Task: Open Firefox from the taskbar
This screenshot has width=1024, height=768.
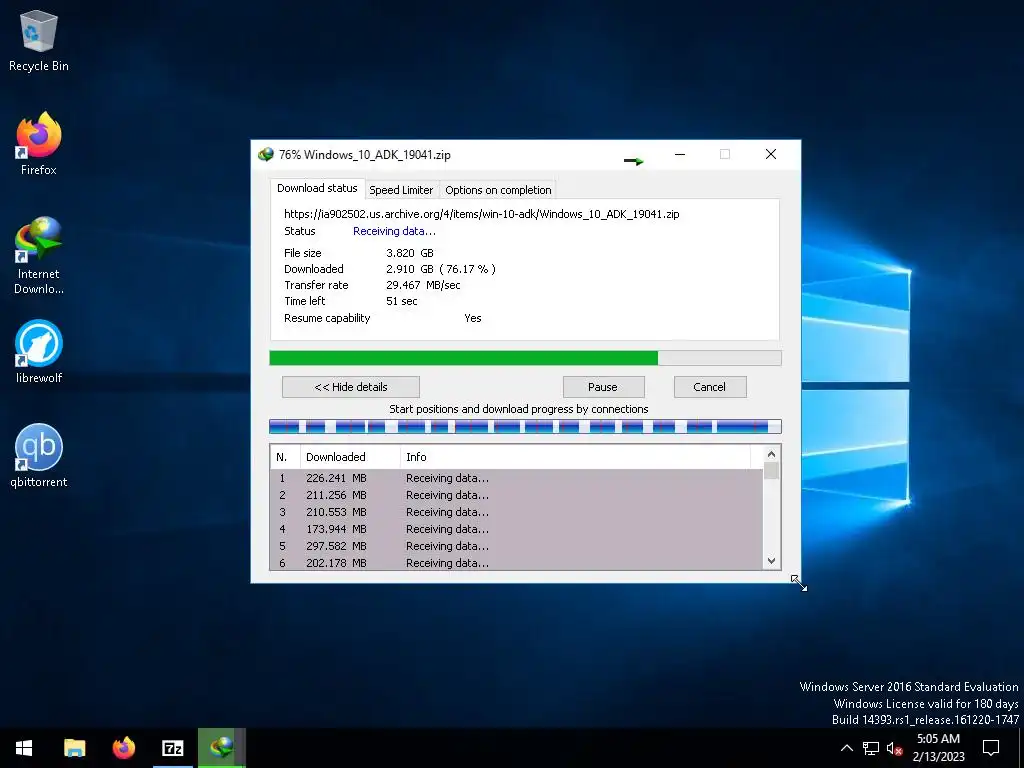Action: (x=123, y=748)
